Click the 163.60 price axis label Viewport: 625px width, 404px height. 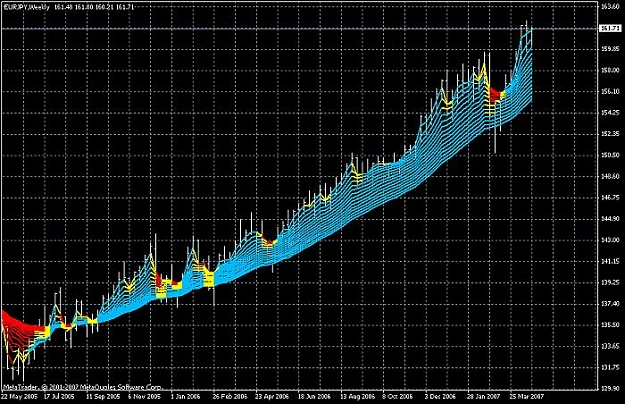610,7
